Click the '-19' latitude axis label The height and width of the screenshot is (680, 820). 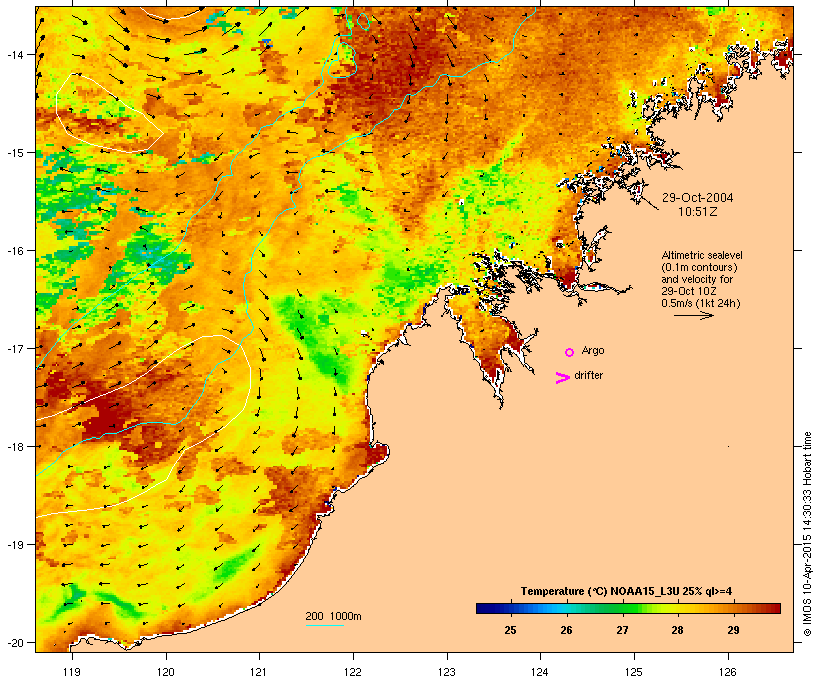(x=15, y=545)
